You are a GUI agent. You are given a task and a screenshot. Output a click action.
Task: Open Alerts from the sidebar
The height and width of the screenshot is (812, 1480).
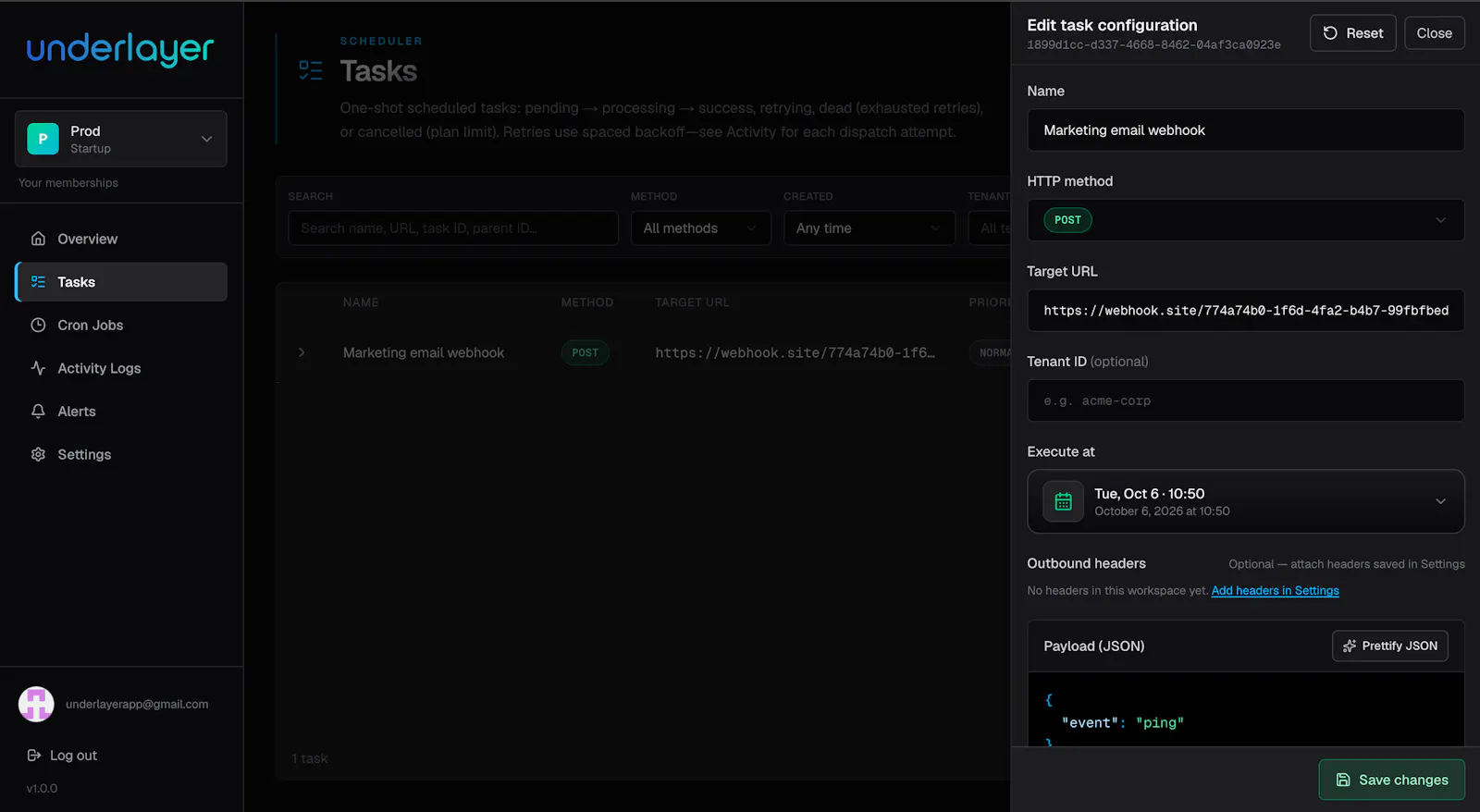coord(121,412)
